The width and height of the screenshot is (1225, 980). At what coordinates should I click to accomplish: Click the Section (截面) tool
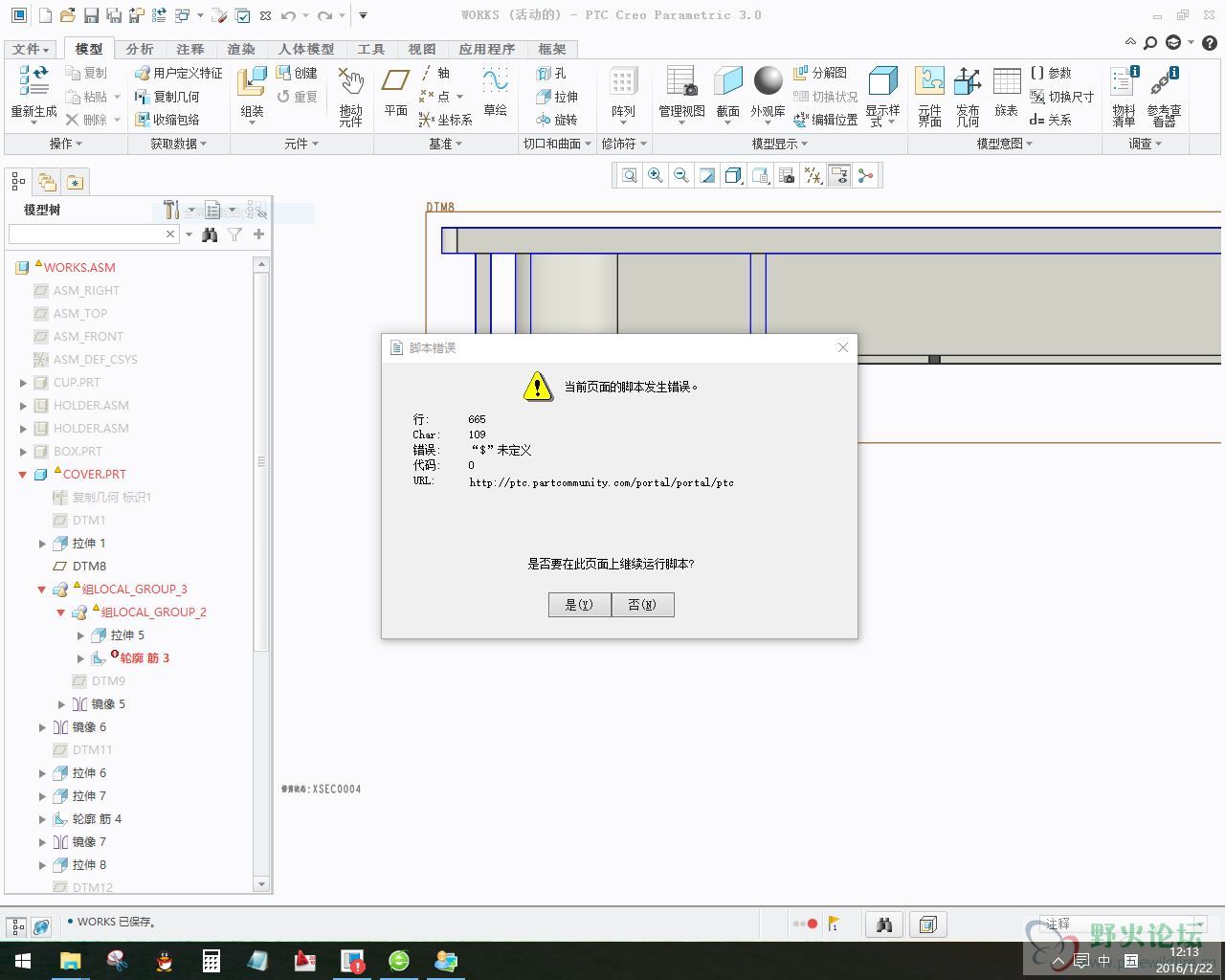(728, 82)
